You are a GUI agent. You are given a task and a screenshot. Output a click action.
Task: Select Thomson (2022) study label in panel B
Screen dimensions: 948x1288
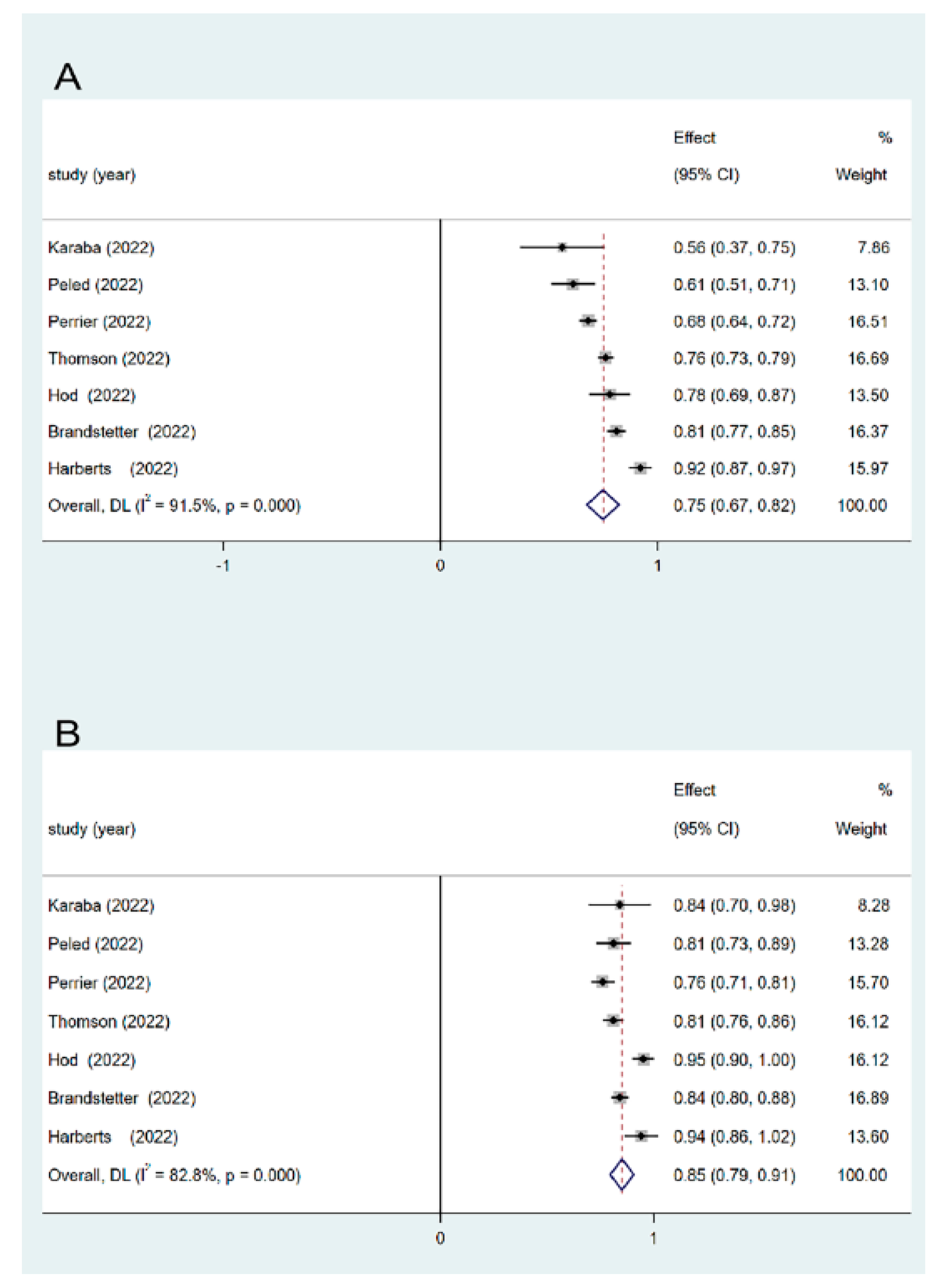pos(109,1021)
